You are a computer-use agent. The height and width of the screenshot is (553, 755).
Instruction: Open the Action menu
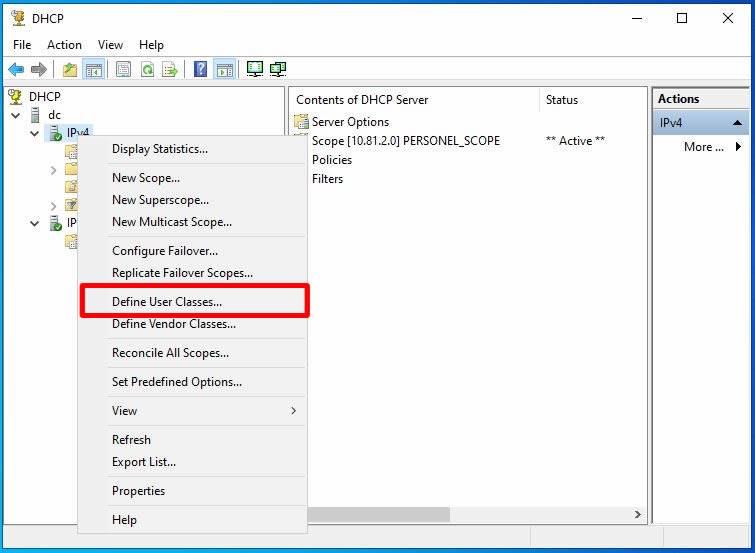point(64,45)
